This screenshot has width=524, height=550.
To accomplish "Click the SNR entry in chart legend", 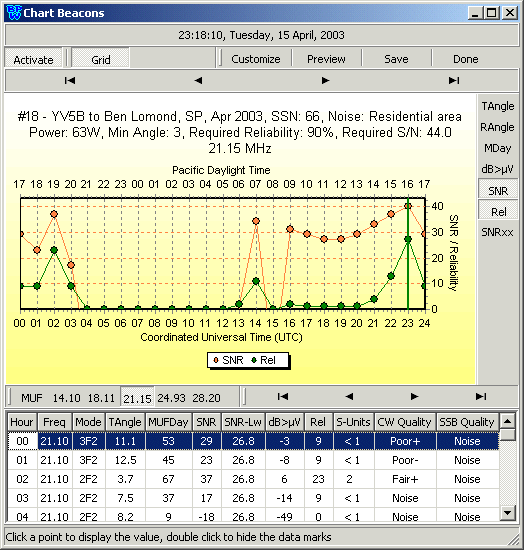I will 229,360.
